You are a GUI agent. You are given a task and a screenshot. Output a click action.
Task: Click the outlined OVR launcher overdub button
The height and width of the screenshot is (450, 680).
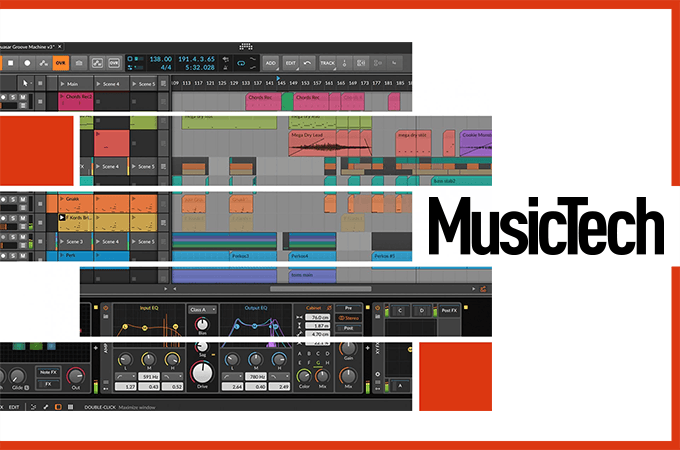114,63
